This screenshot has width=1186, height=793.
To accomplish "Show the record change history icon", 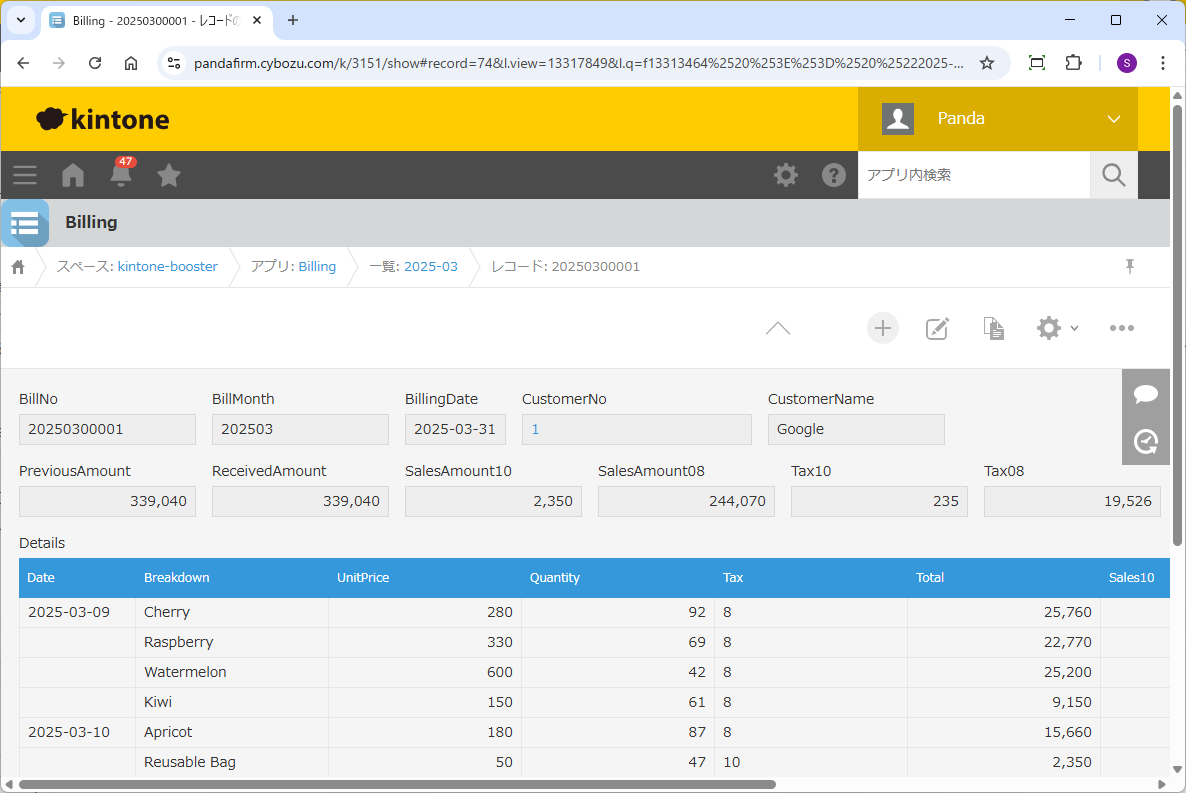I will (x=1145, y=441).
